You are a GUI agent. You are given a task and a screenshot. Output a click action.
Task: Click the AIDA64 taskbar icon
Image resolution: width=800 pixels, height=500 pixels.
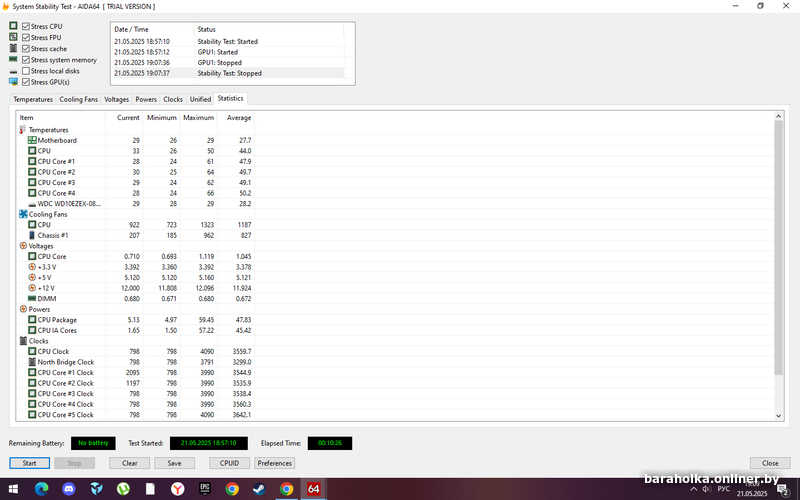[313, 489]
